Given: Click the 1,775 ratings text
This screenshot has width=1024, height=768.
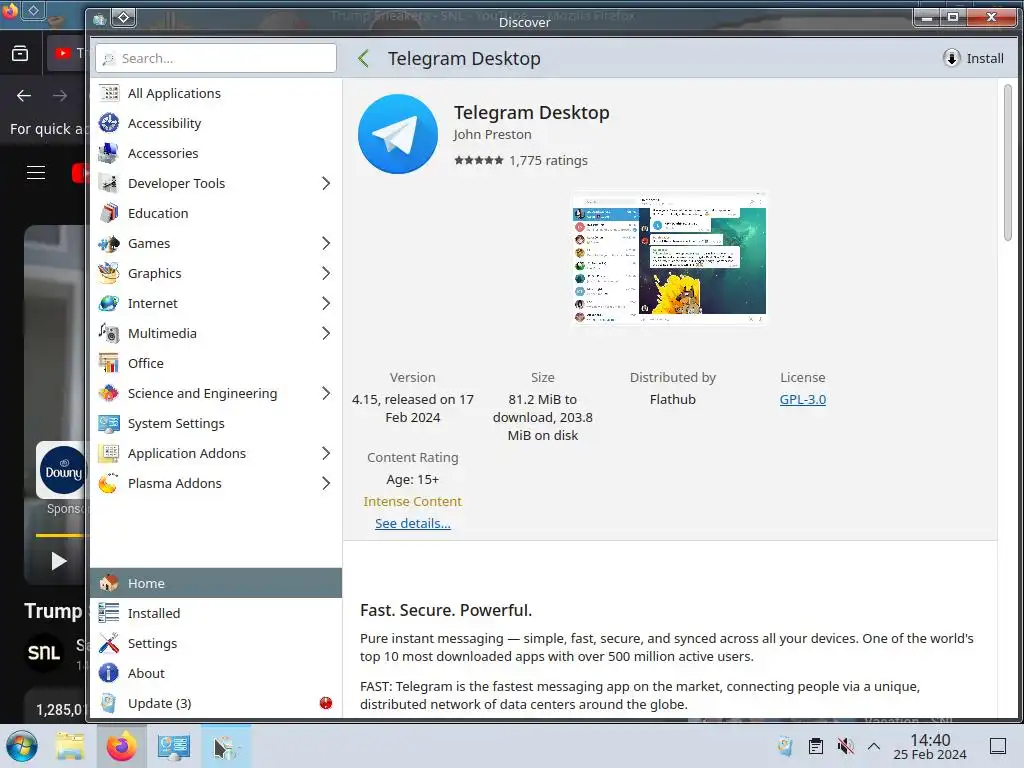Looking at the screenshot, I should 549,161.
